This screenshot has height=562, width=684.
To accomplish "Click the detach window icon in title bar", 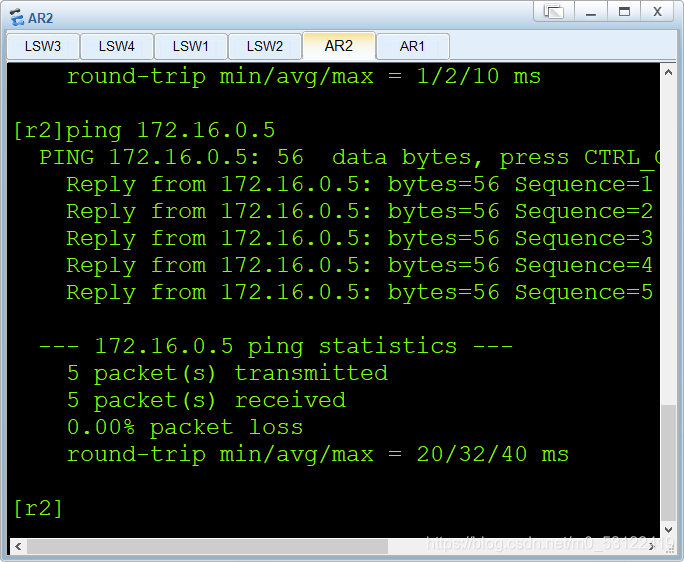I will tap(554, 13).
